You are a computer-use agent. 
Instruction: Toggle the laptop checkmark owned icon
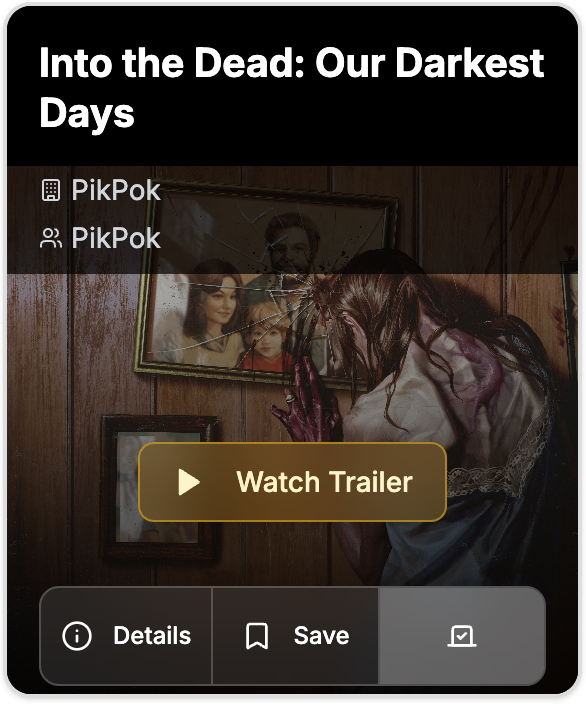tap(462, 636)
